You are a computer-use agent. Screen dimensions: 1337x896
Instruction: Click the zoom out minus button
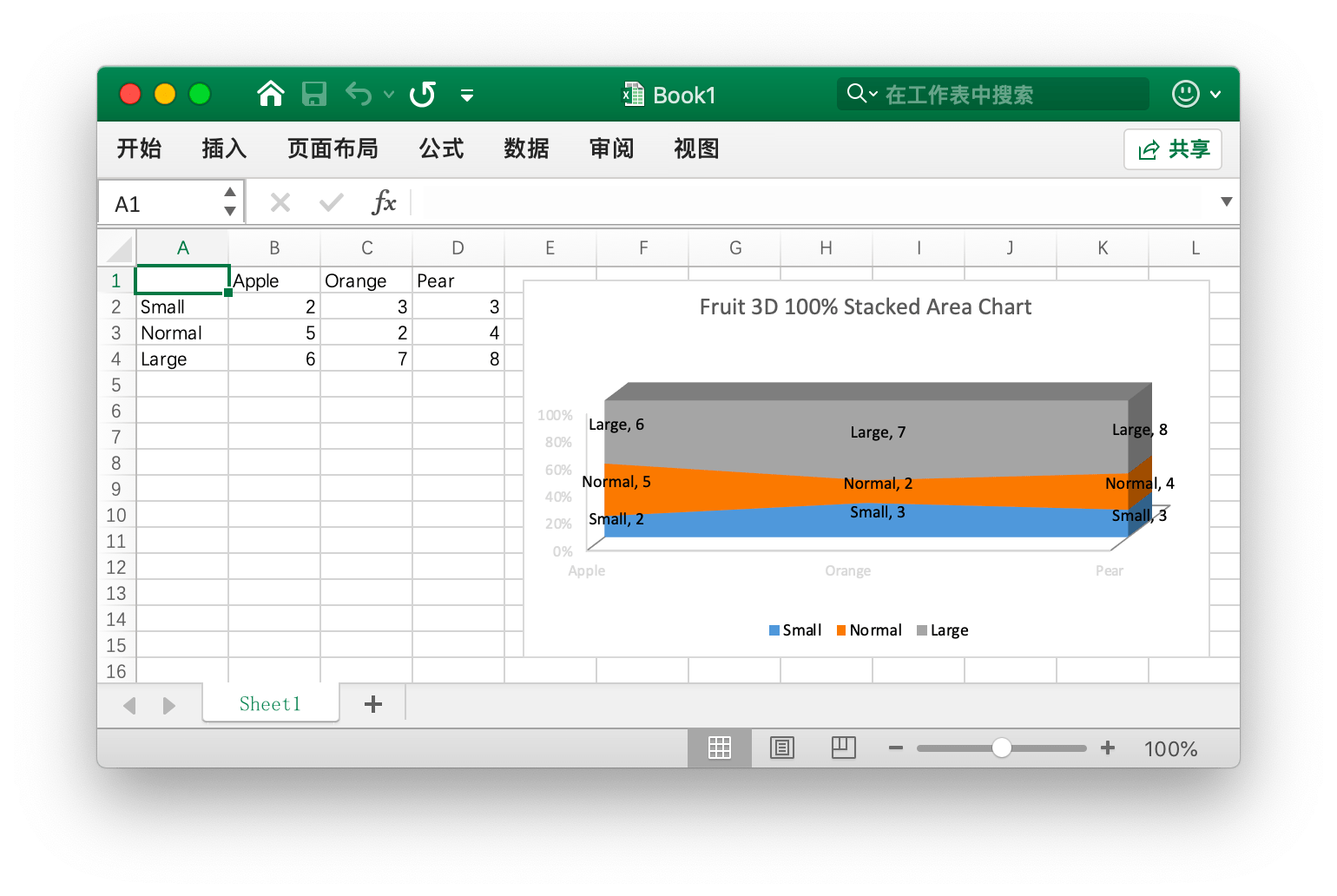896,748
